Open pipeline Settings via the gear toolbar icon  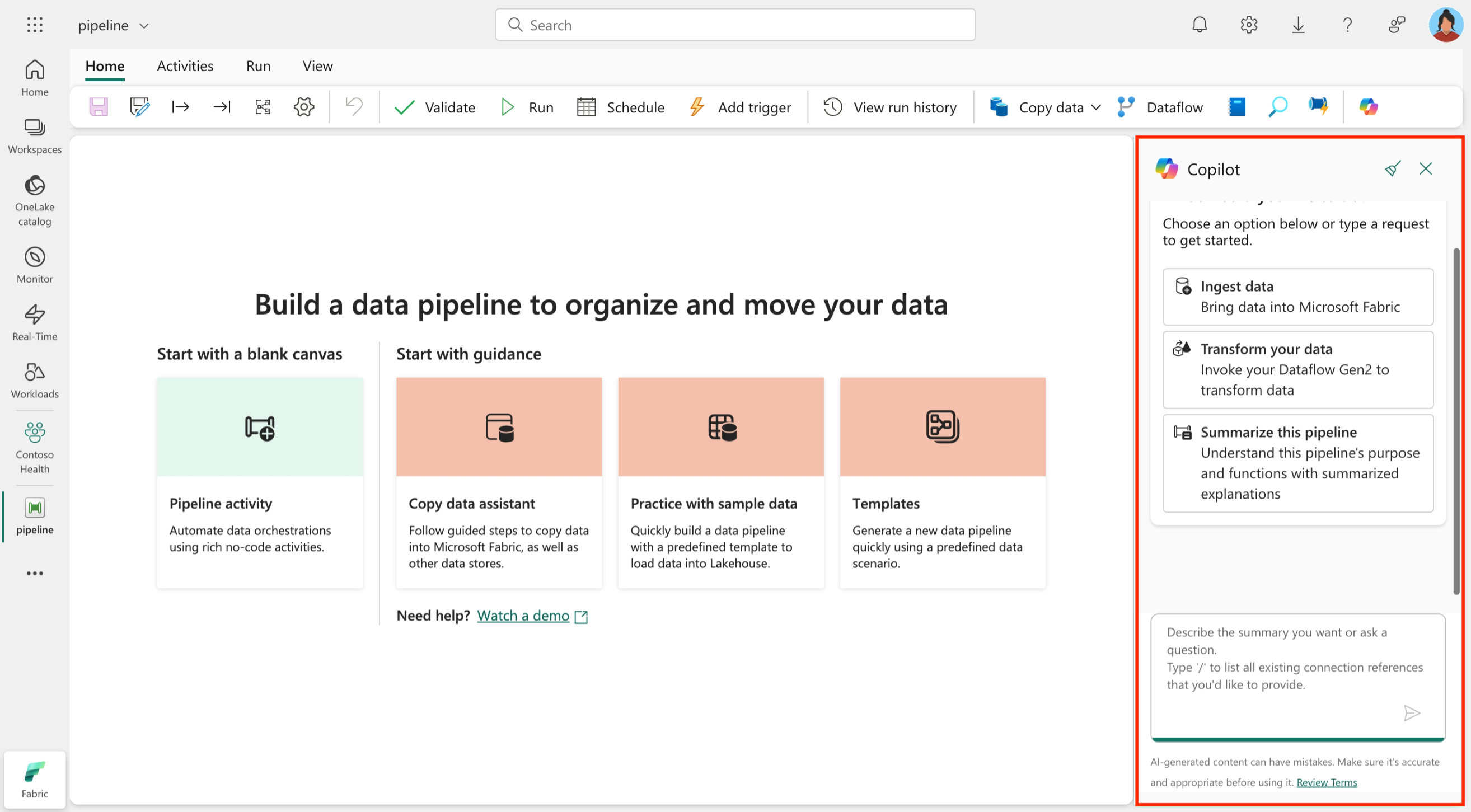(x=304, y=107)
